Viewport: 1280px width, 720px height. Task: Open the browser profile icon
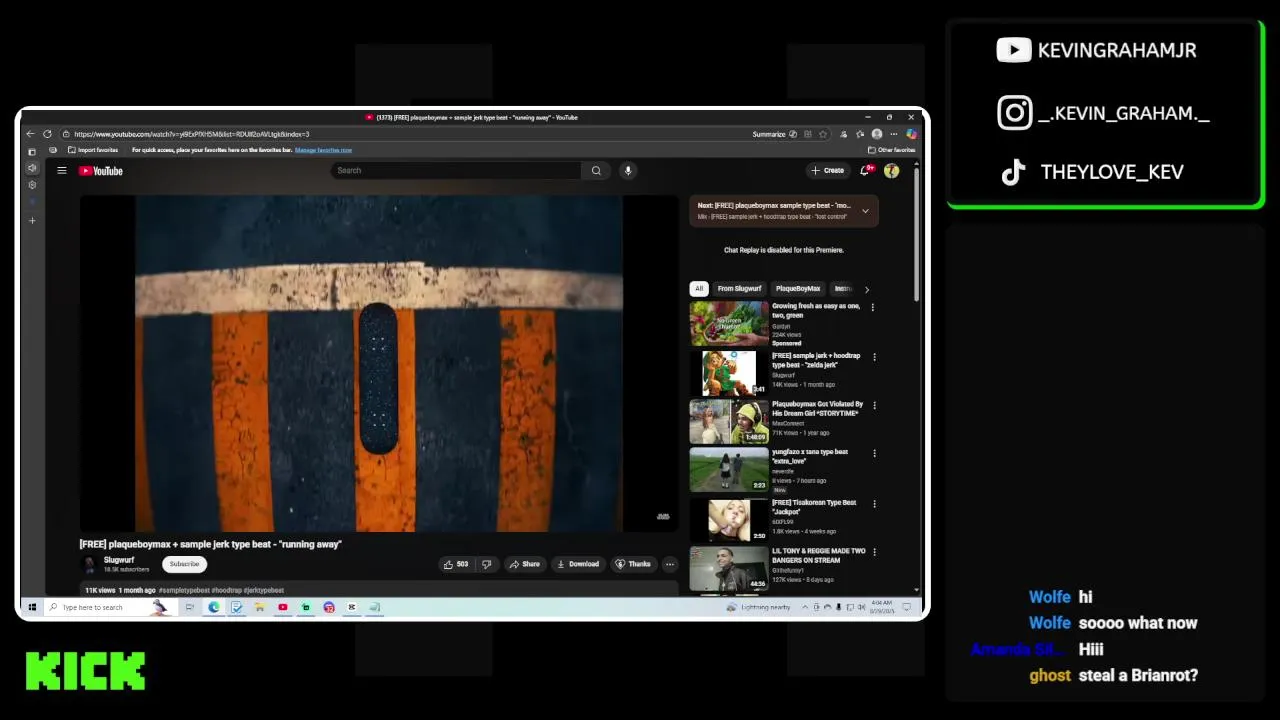click(x=877, y=134)
